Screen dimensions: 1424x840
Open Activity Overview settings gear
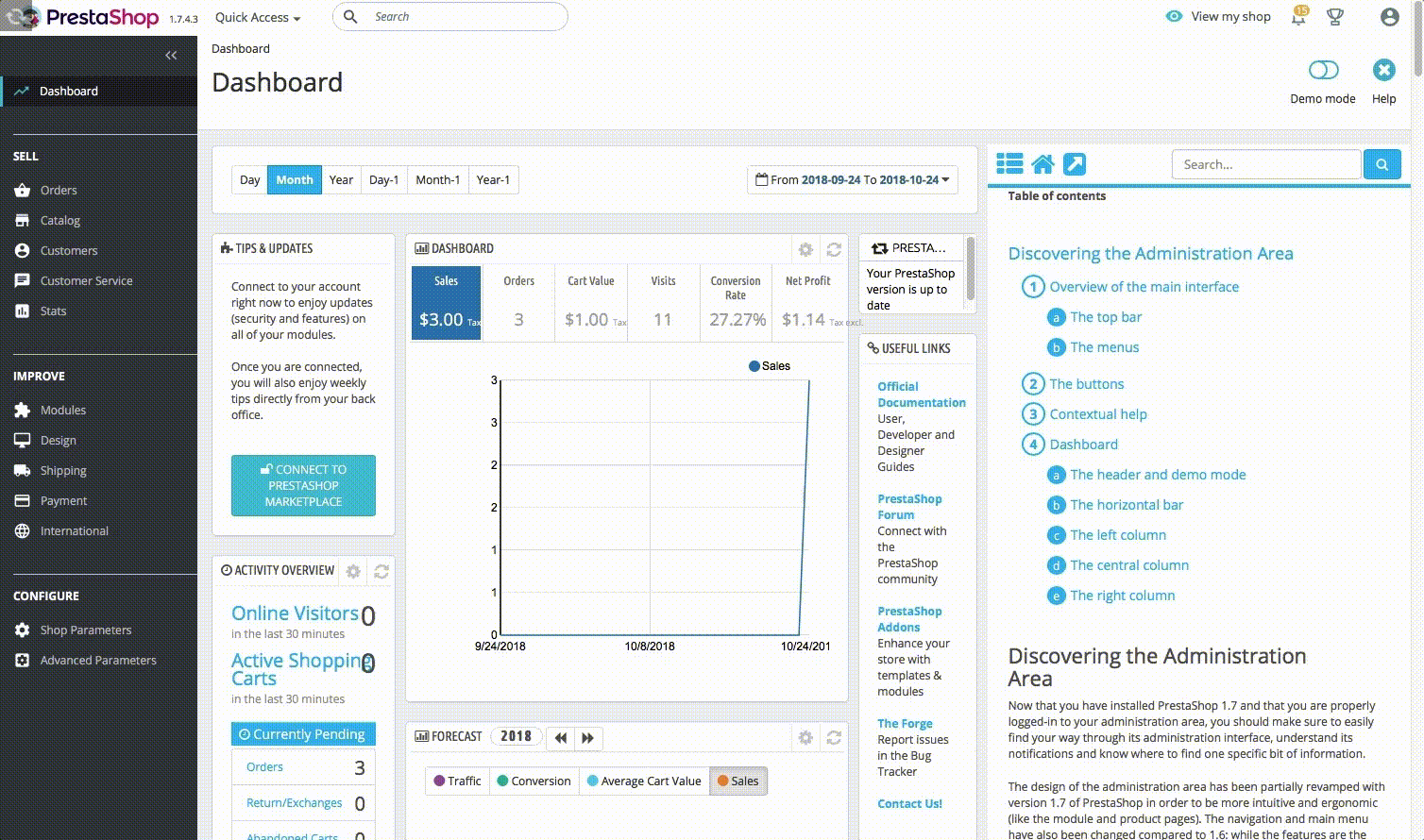coord(353,571)
